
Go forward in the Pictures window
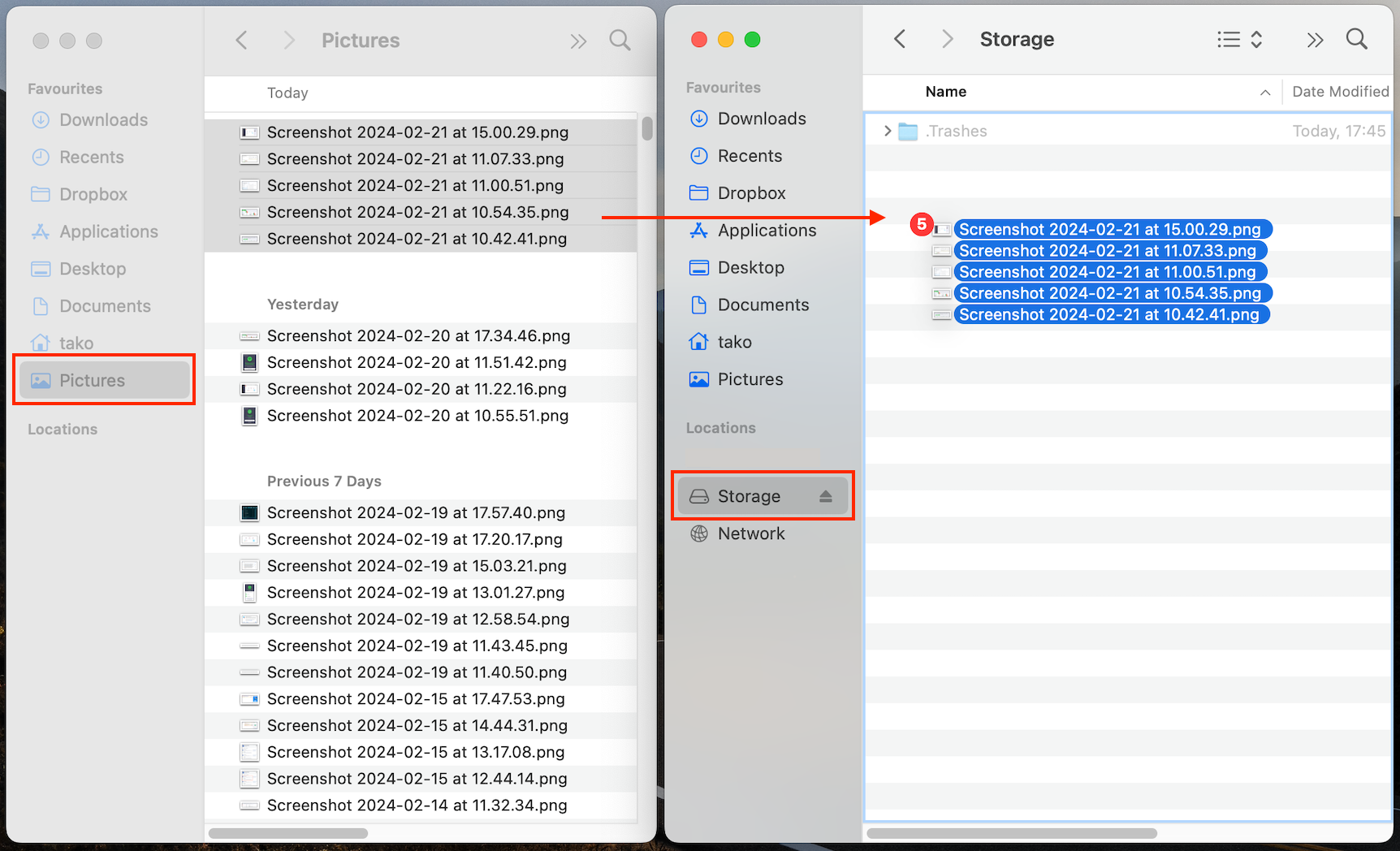(x=289, y=39)
